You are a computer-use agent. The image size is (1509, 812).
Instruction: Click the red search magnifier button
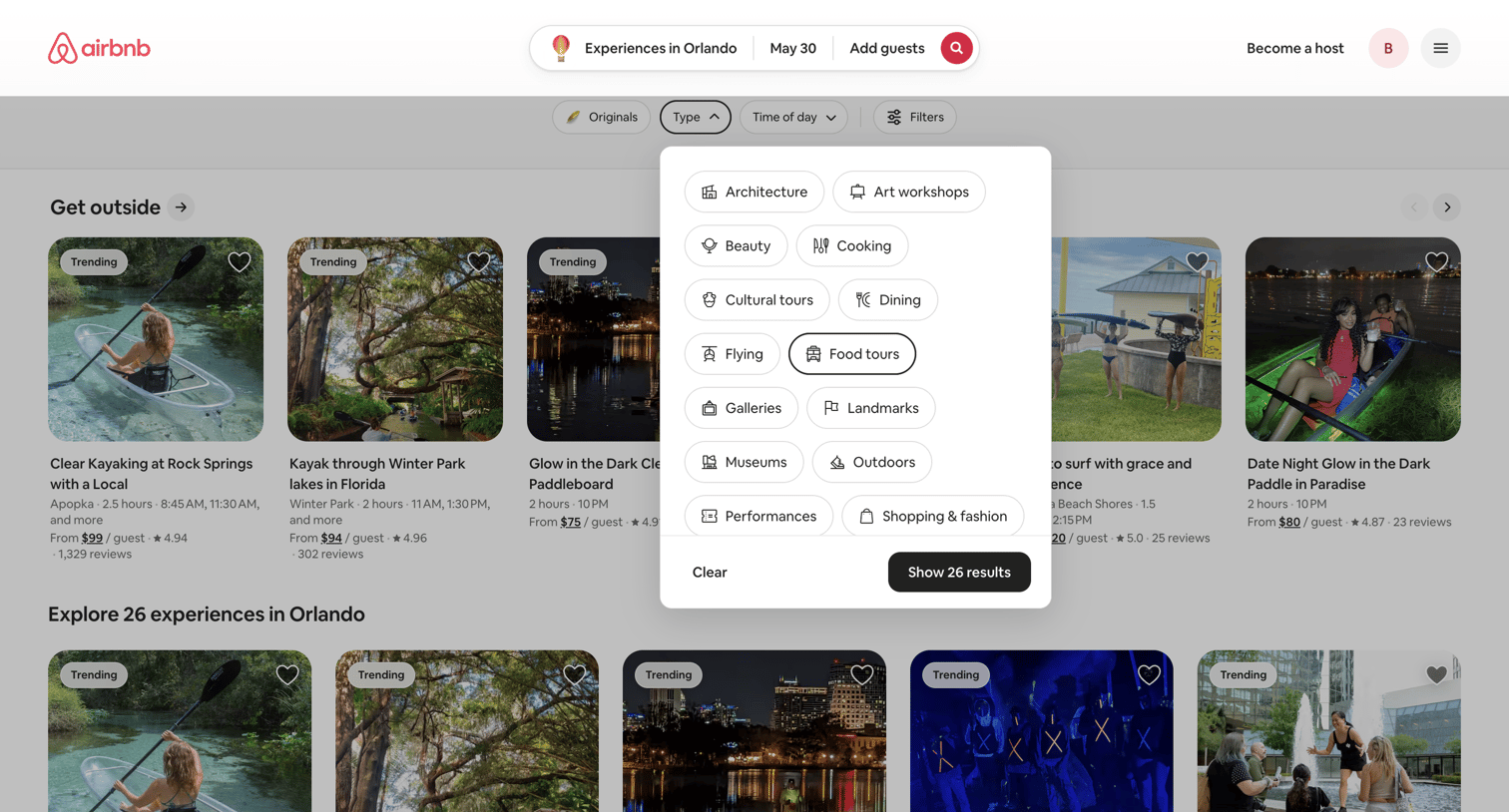click(x=956, y=48)
